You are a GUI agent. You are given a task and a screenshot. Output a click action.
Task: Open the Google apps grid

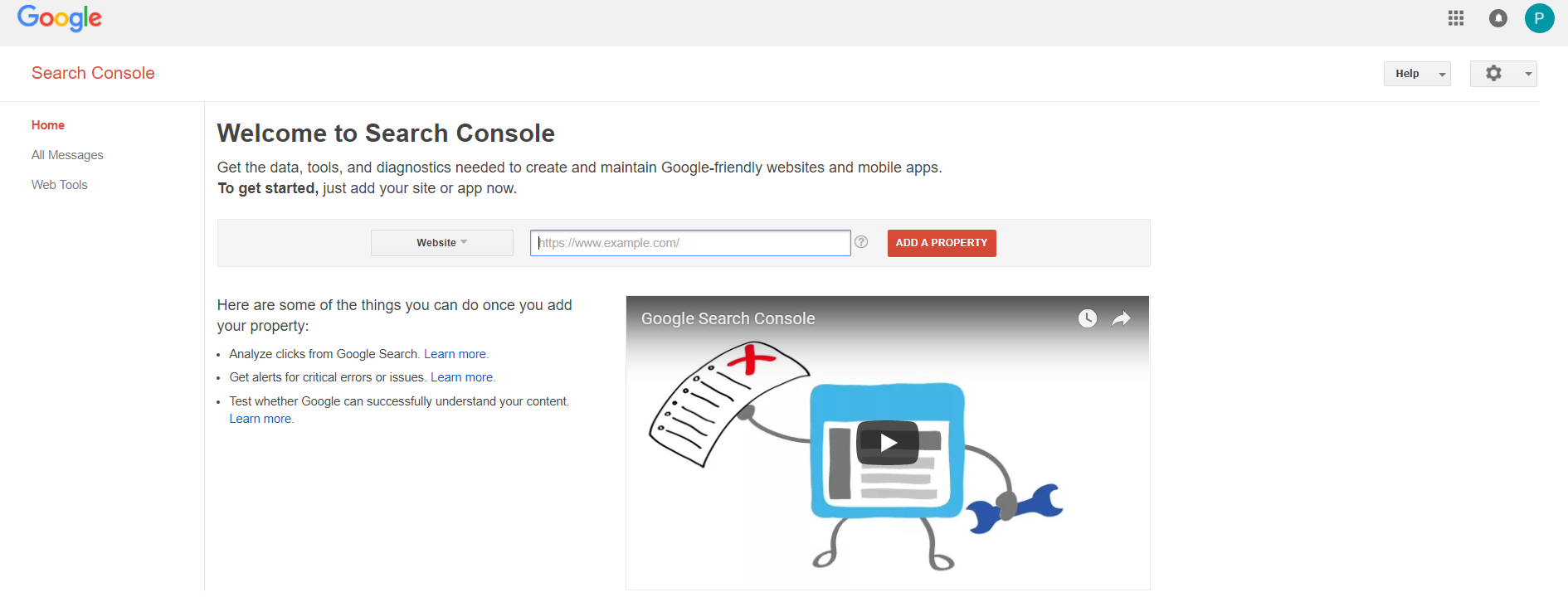(x=1456, y=18)
